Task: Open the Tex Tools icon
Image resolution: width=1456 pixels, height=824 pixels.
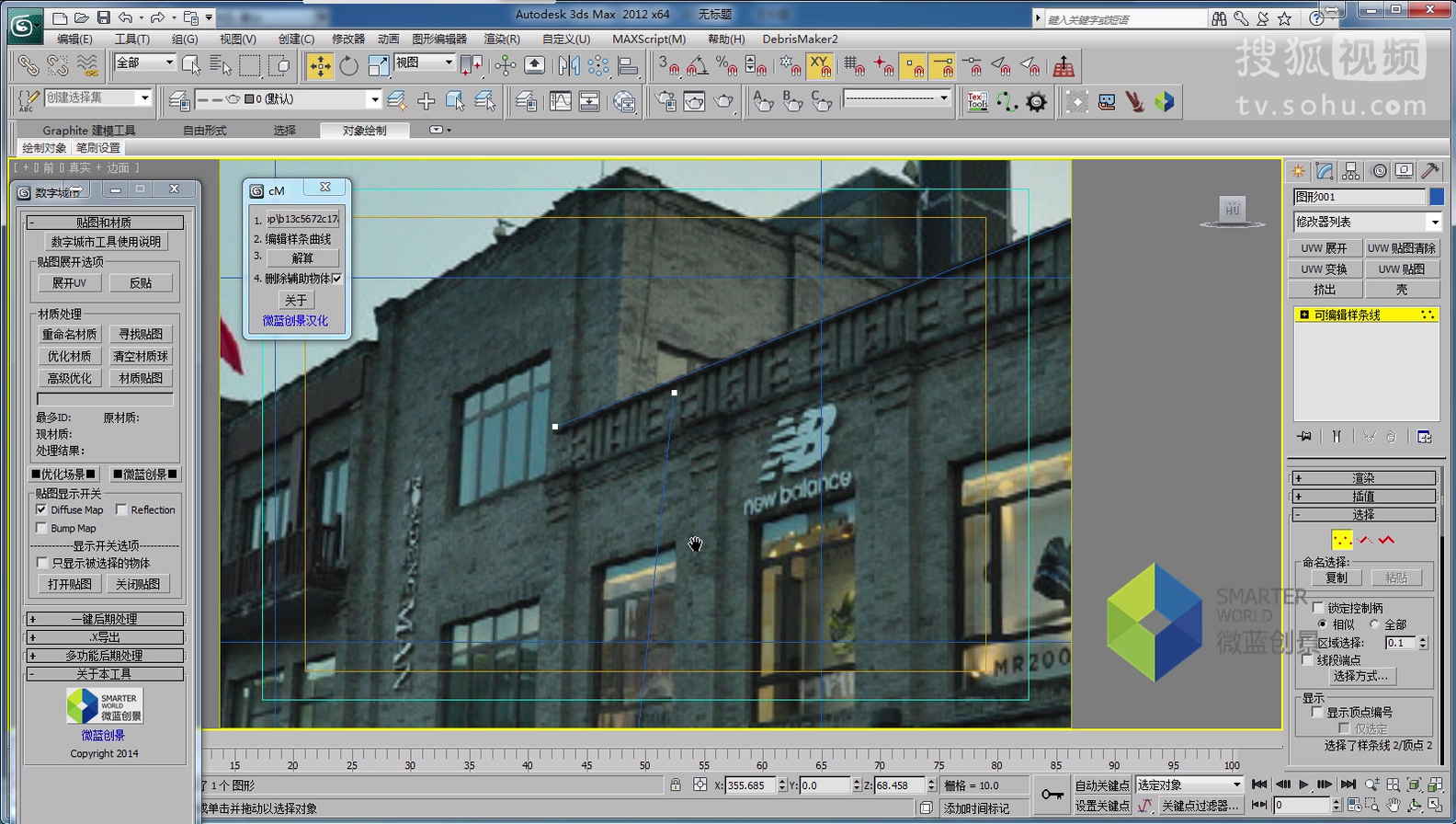Action: coord(977,101)
